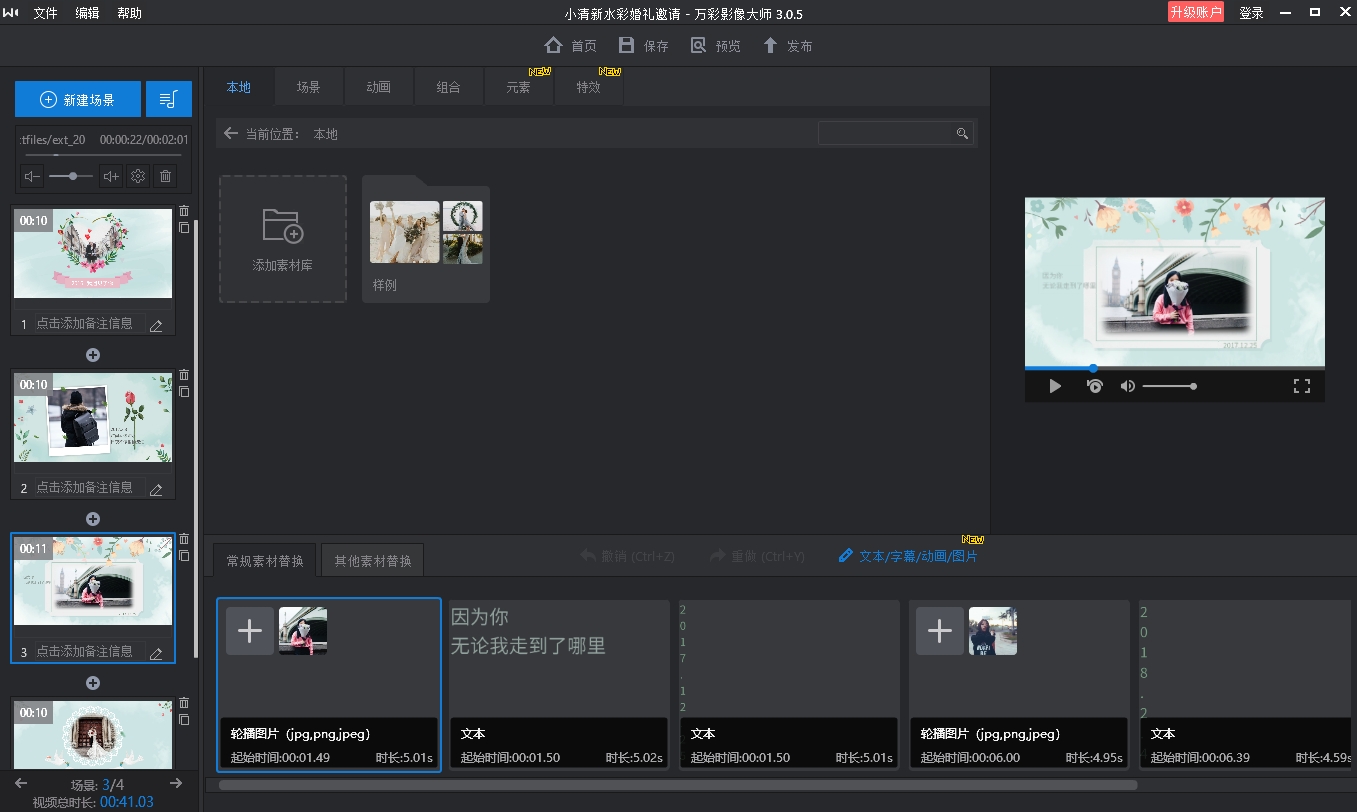Viewport: 1357px width, 812px height.
Task: Insert a scene after scene 3
Action: 93,683
